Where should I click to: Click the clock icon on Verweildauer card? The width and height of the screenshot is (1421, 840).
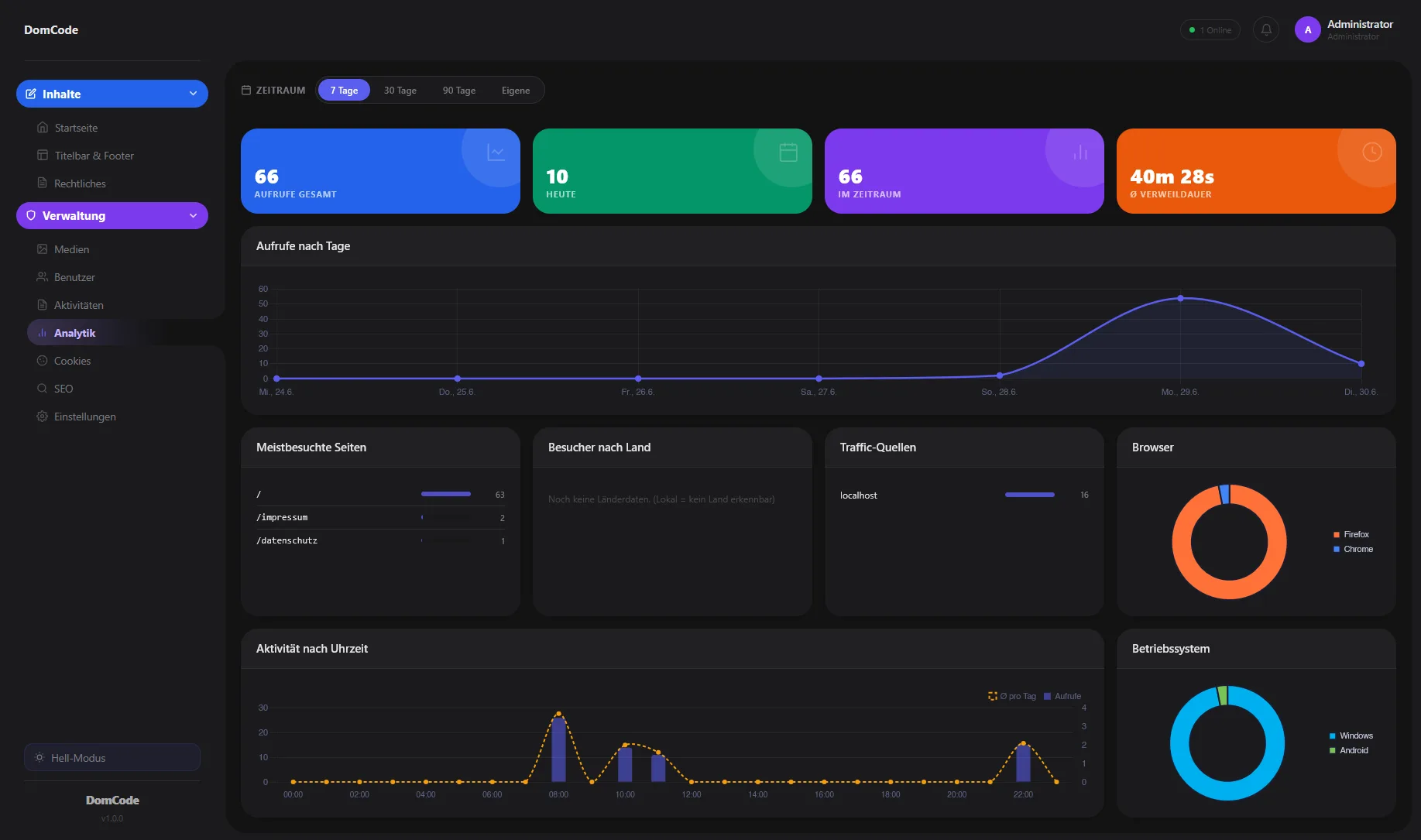(x=1372, y=152)
